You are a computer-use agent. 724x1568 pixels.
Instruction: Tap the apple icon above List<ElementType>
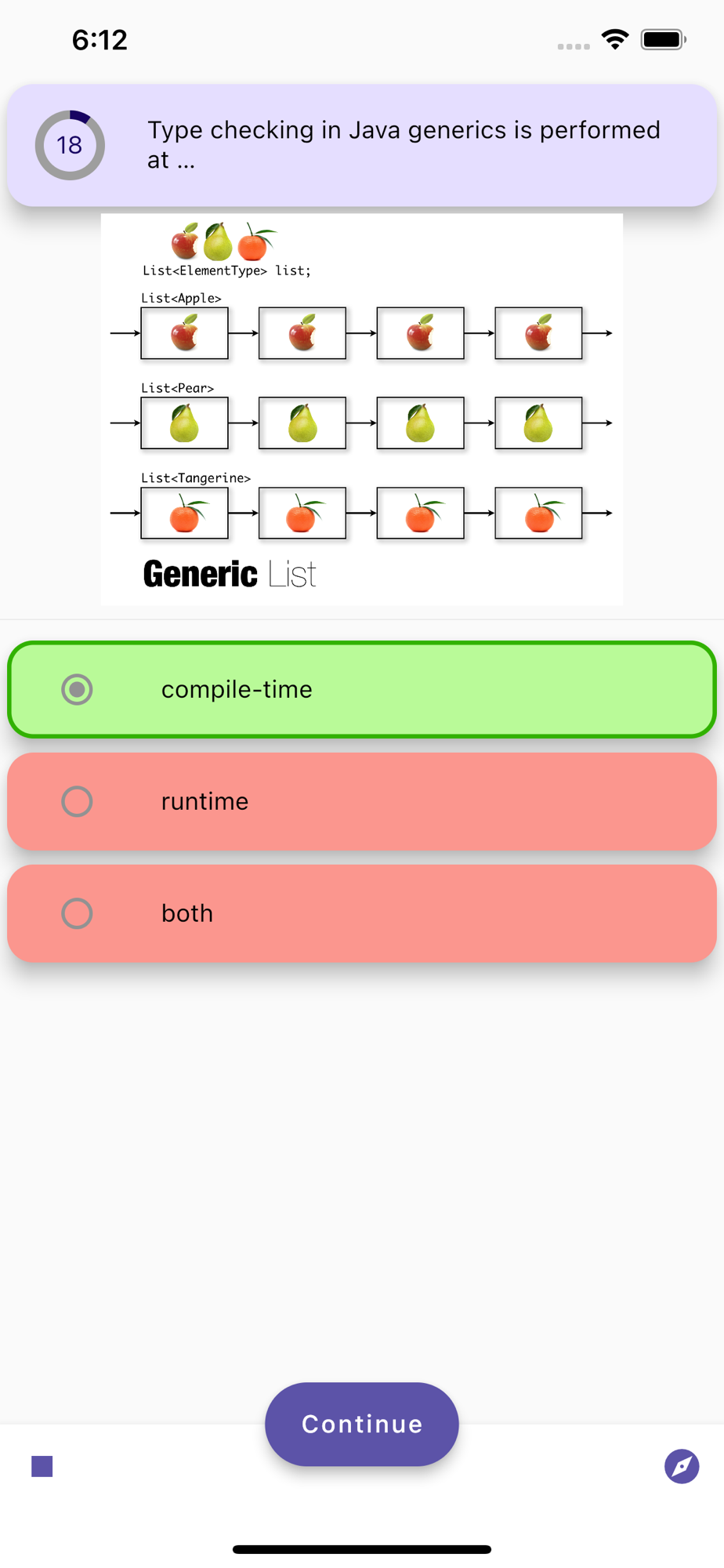pos(186,241)
